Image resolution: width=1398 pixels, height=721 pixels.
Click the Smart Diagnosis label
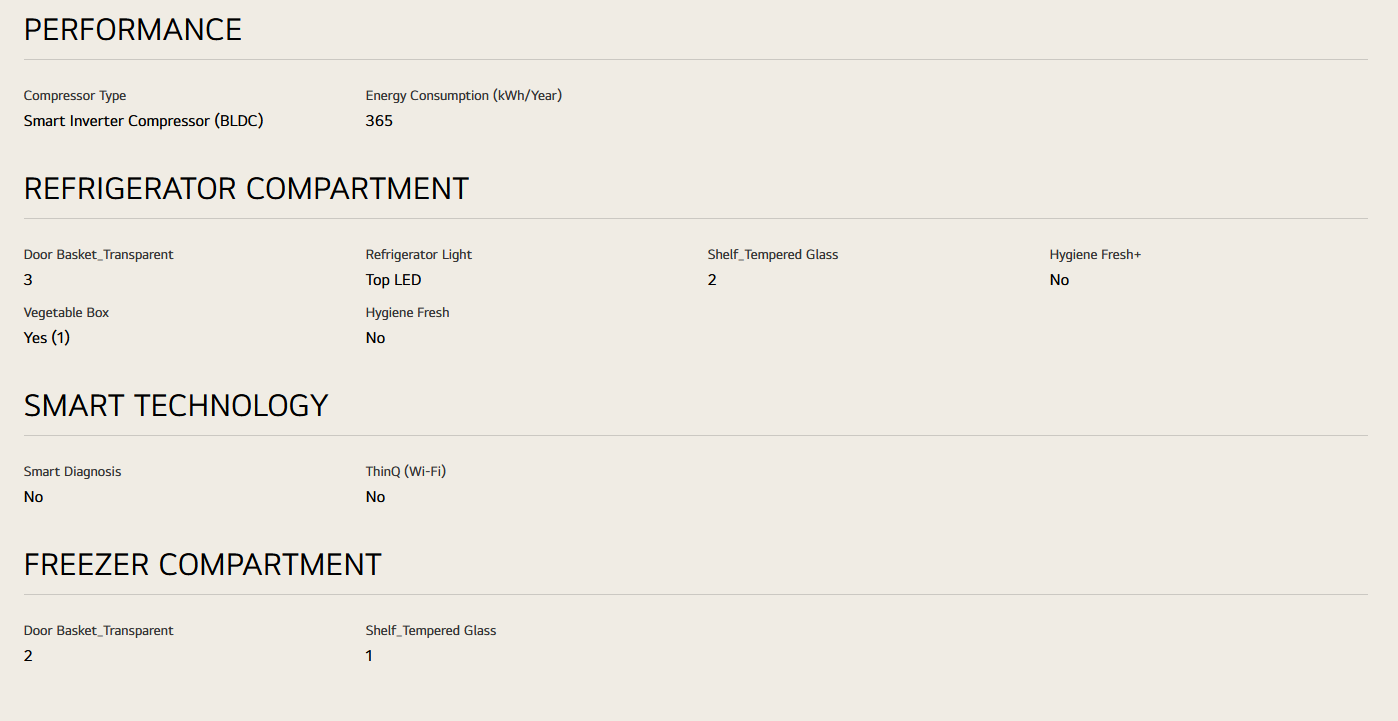click(x=72, y=472)
